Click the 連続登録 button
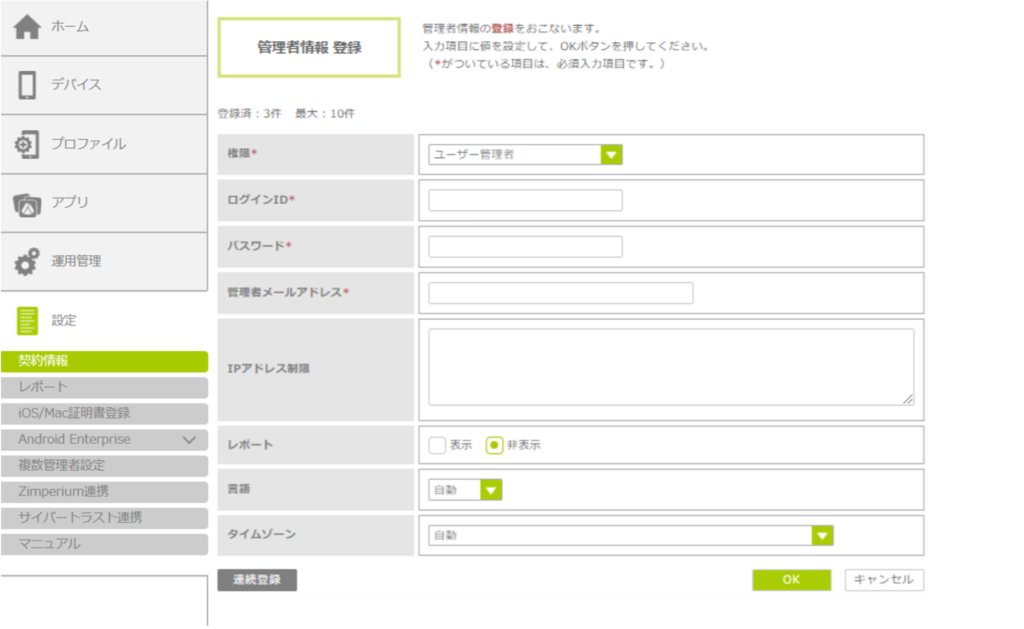 pyautogui.click(x=257, y=580)
